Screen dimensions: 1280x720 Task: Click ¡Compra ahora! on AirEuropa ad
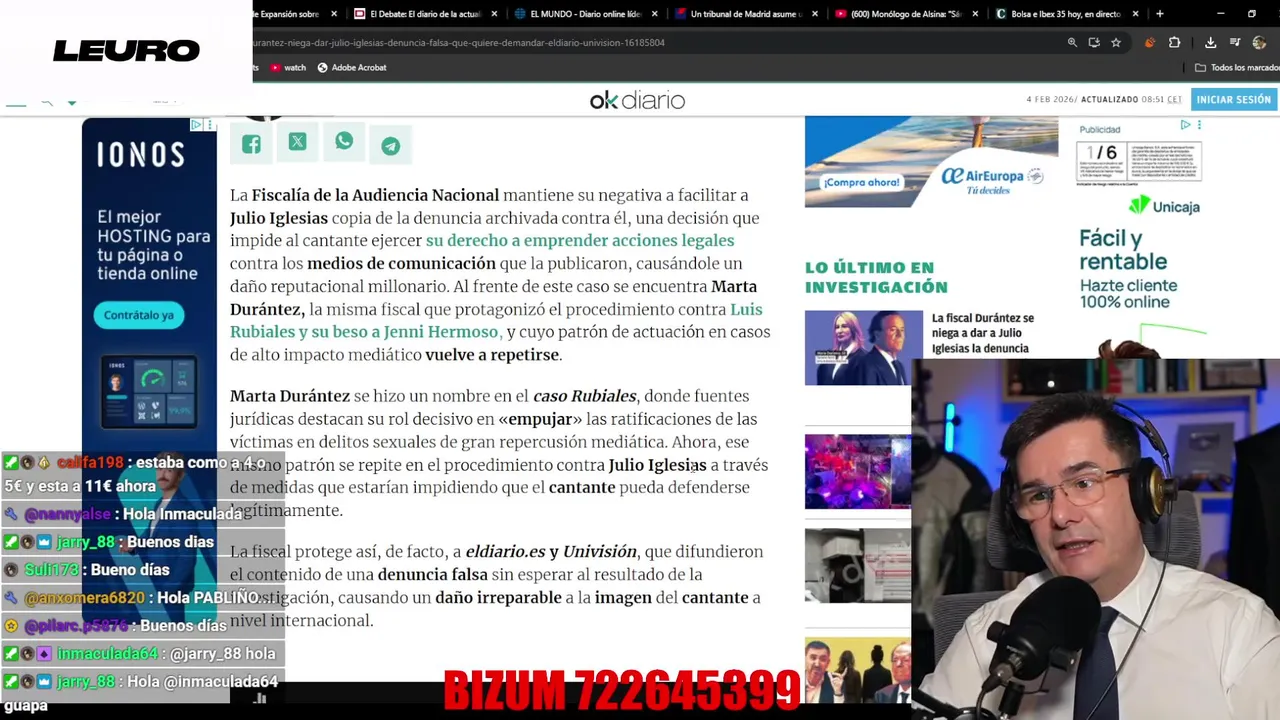tap(862, 182)
